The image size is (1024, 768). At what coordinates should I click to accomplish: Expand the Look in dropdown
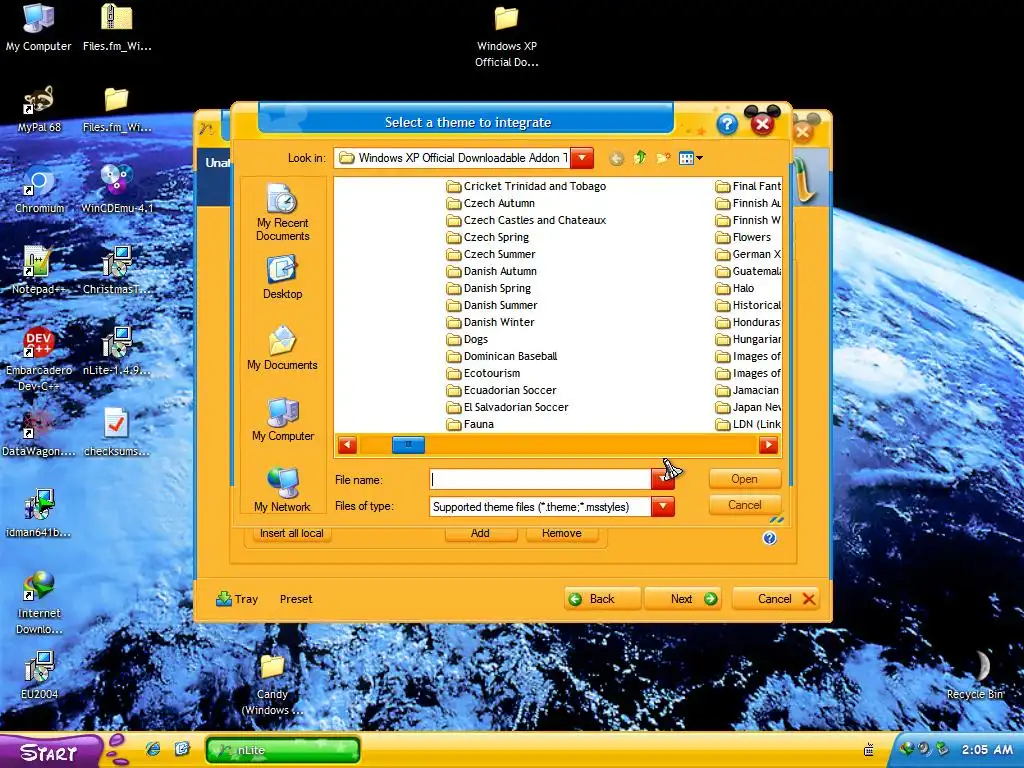(x=582, y=157)
